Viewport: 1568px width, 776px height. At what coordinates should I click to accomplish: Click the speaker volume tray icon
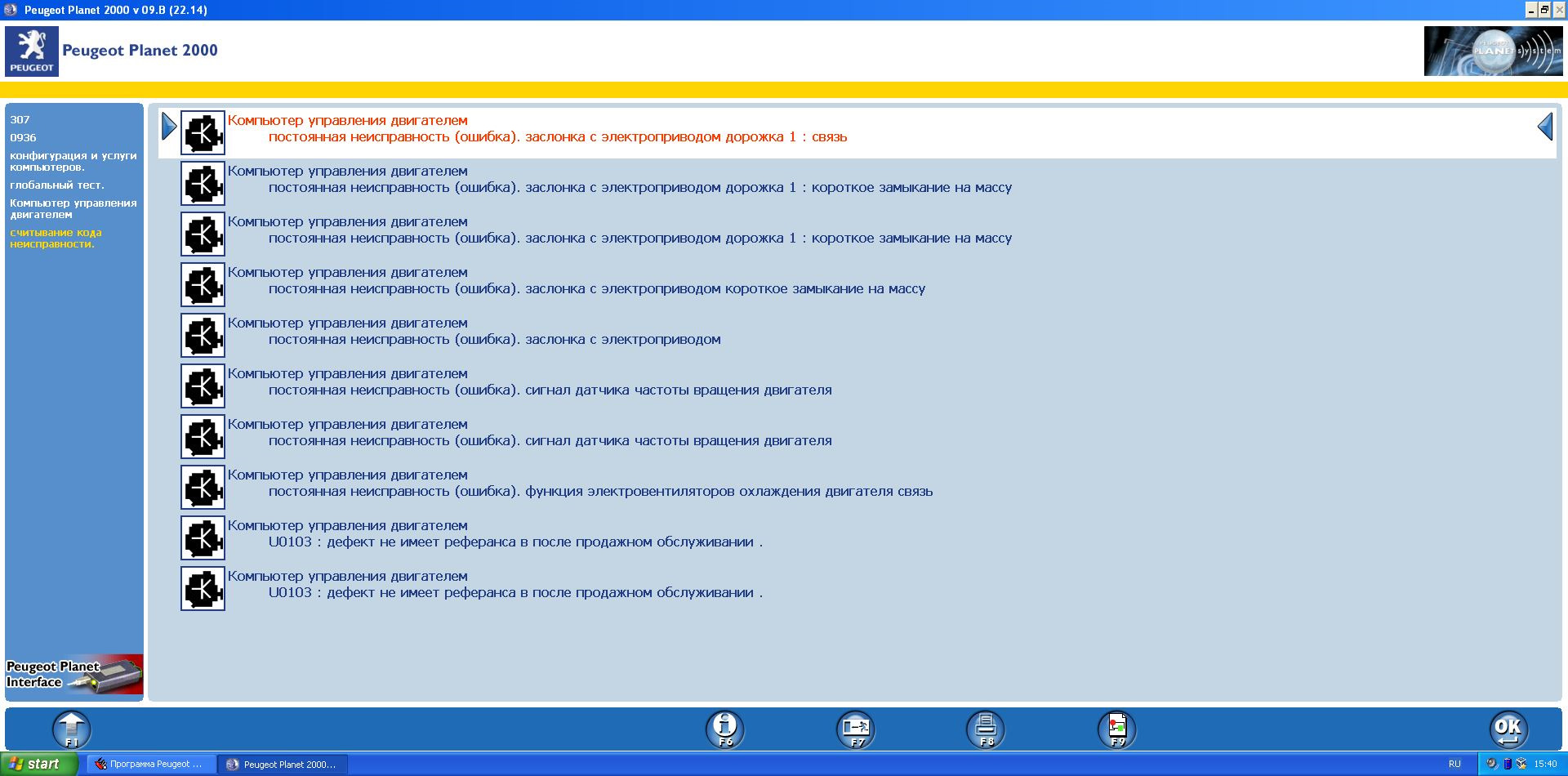pyautogui.click(x=1492, y=765)
